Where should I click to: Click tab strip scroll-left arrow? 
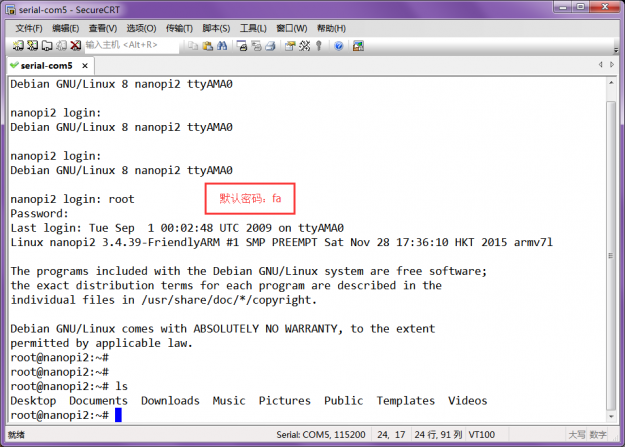[601, 65]
